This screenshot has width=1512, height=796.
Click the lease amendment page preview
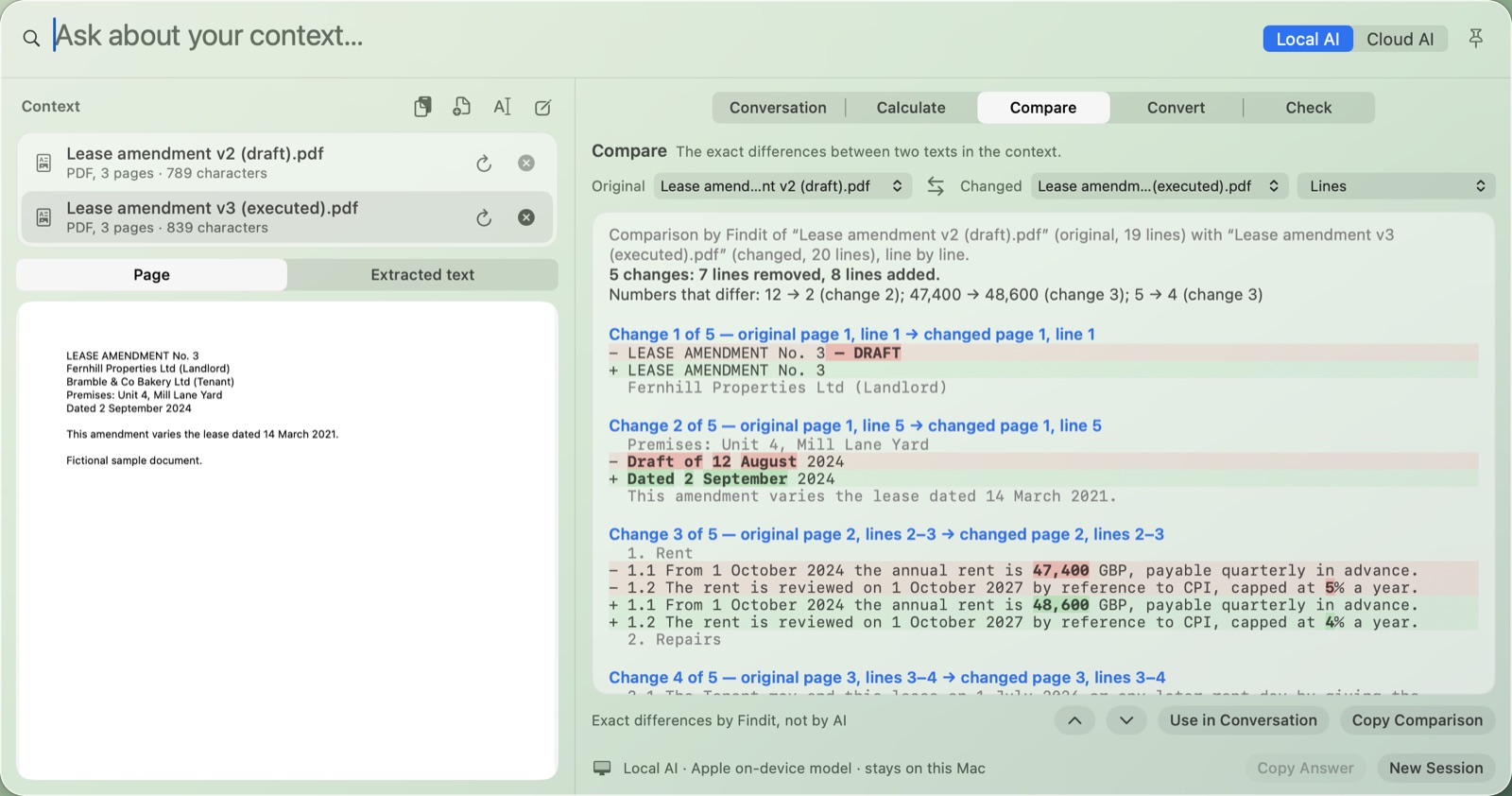(287, 541)
